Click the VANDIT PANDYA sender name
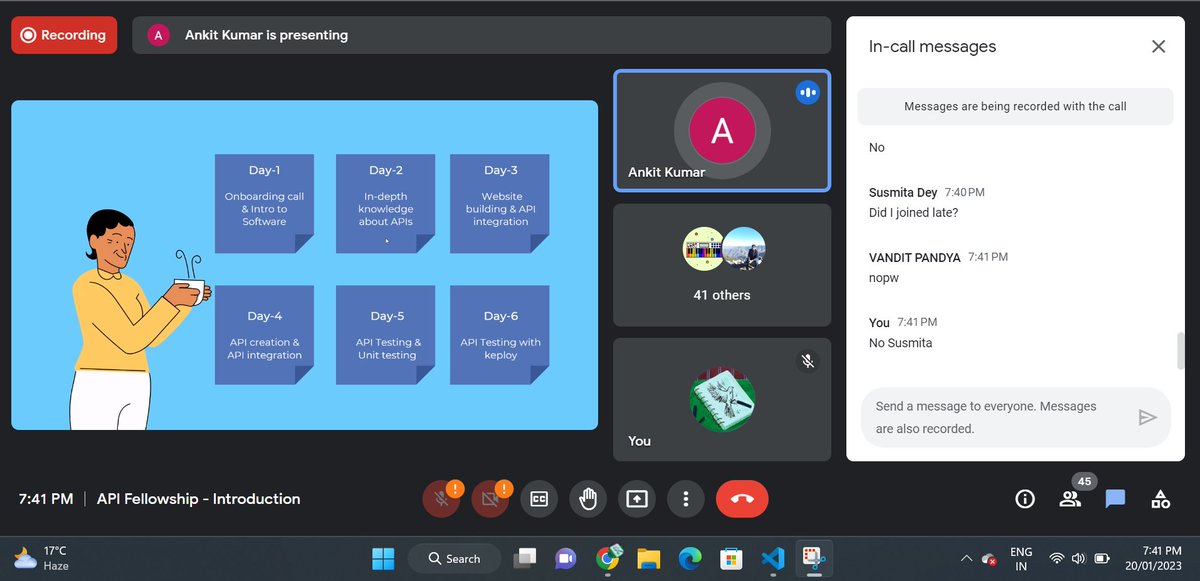1200x581 pixels. point(915,257)
